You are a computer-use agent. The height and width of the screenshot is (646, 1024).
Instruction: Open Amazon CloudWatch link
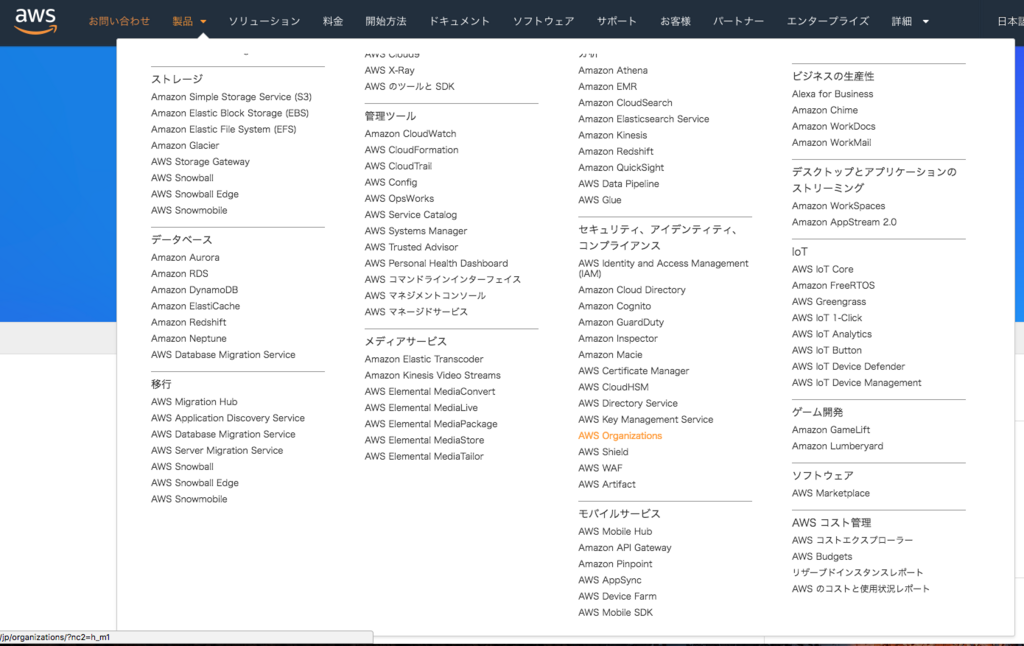(x=410, y=134)
